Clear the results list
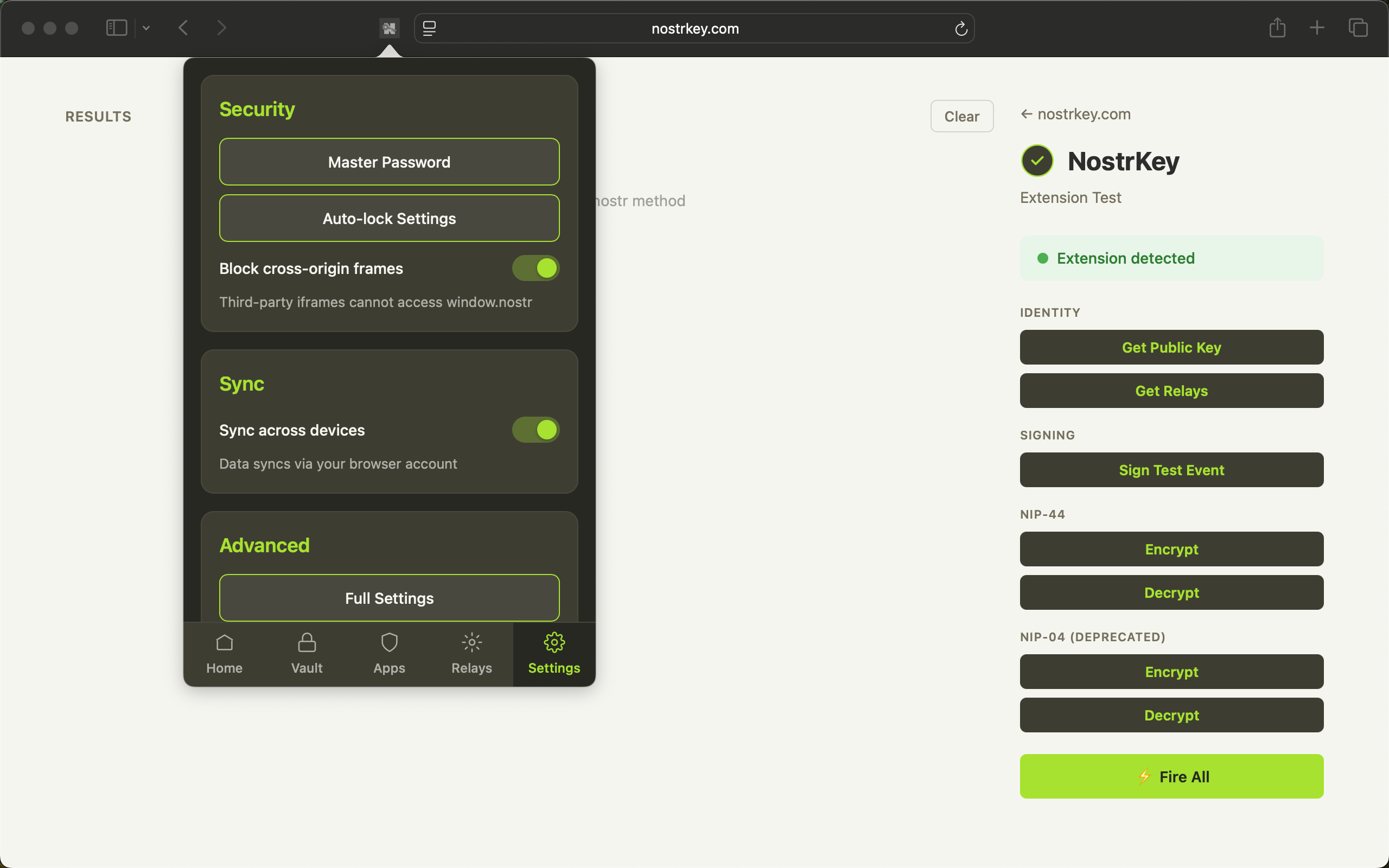 [x=962, y=116]
